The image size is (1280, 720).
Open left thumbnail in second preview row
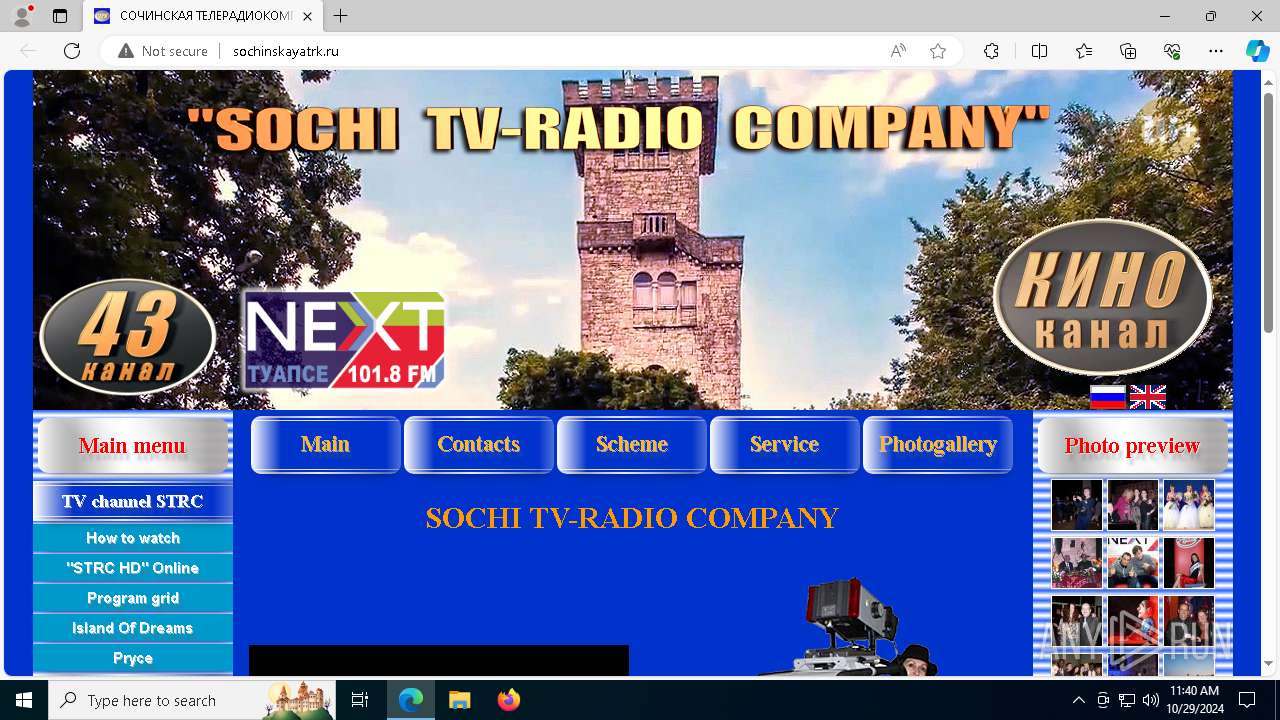(x=1077, y=562)
